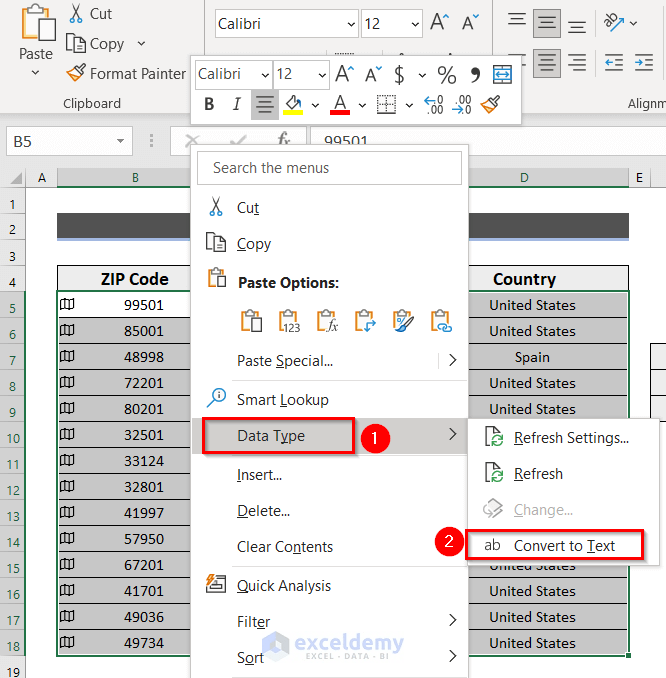666x678 pixels.
Task: Expand the Filter submenu
Action: pyautogui.click(x=329, y=621)
